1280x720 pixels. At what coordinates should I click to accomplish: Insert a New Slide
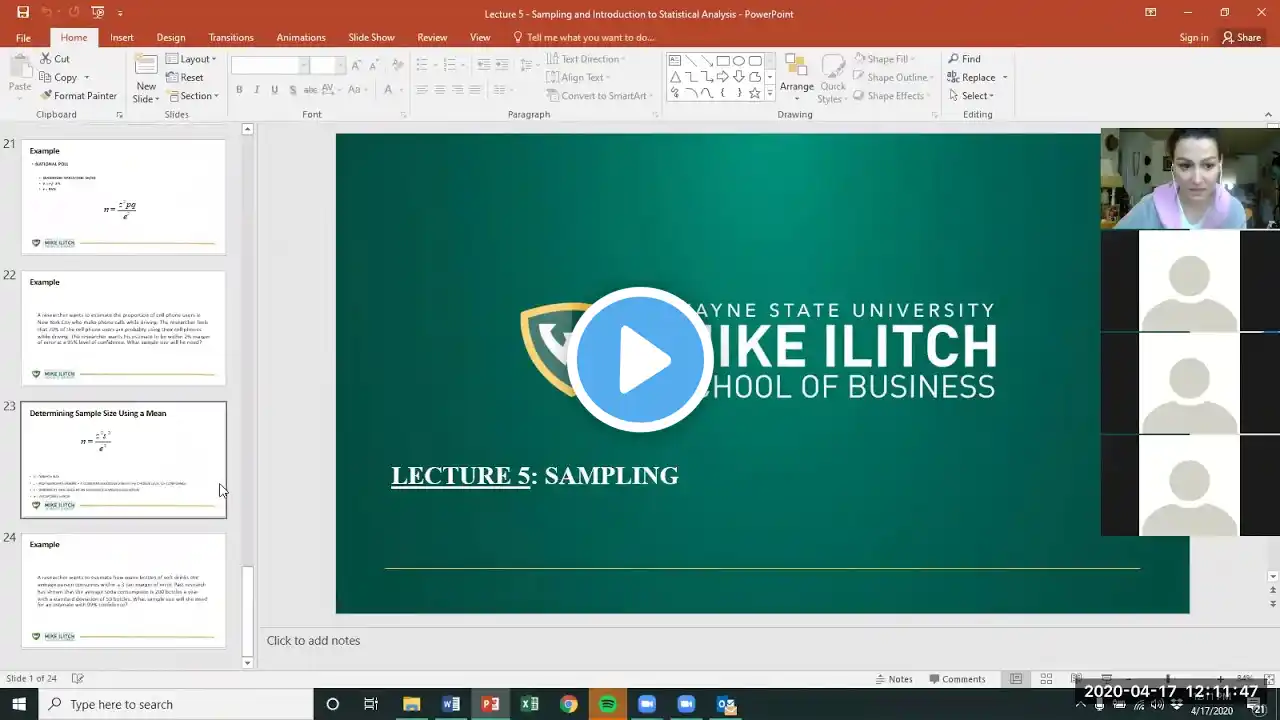pos(146,77)
